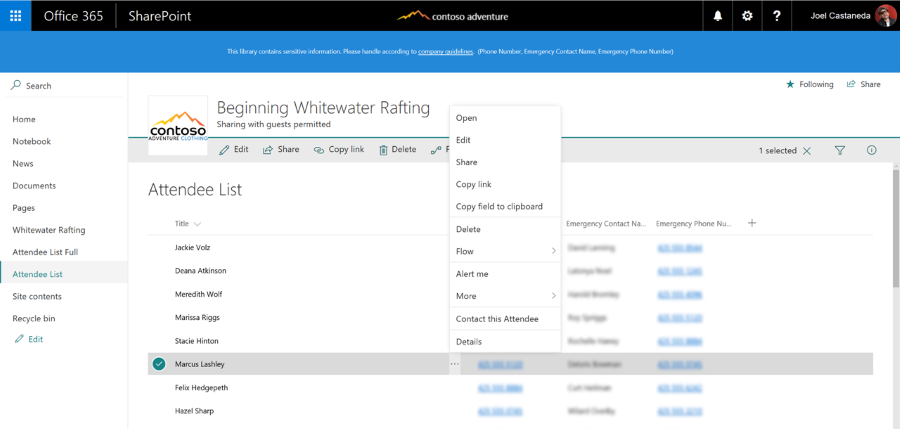Click the vertical scrollbar thumb
Viewport: 900px width, 429px height.
click(x=896, y=227)
